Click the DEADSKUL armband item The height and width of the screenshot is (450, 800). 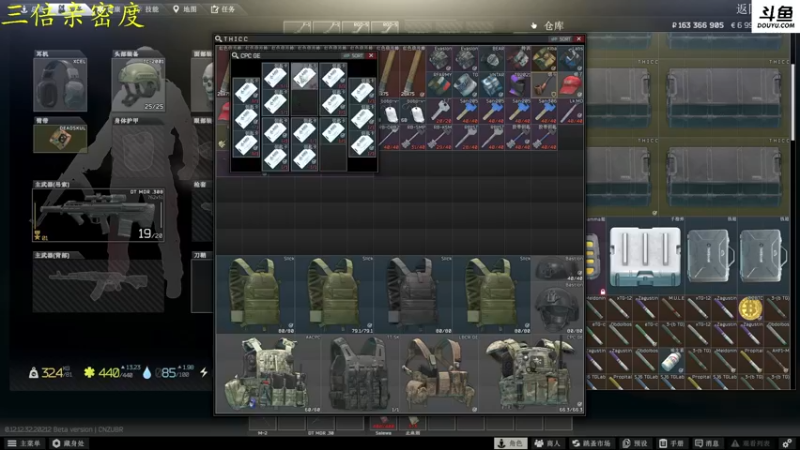click(x=60, y=138)
